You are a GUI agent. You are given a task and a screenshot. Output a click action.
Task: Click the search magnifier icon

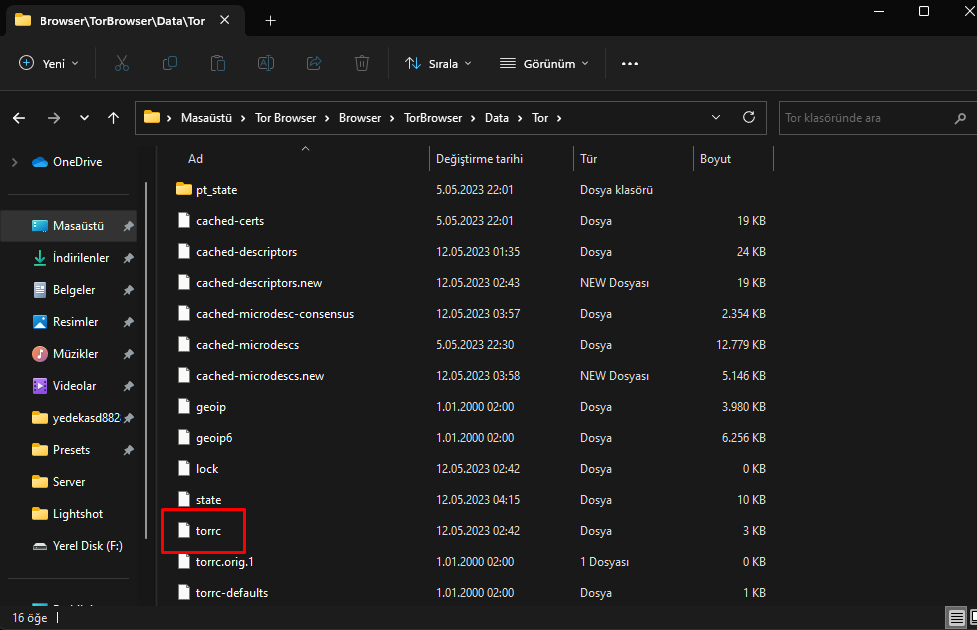[x=960, y=118]
